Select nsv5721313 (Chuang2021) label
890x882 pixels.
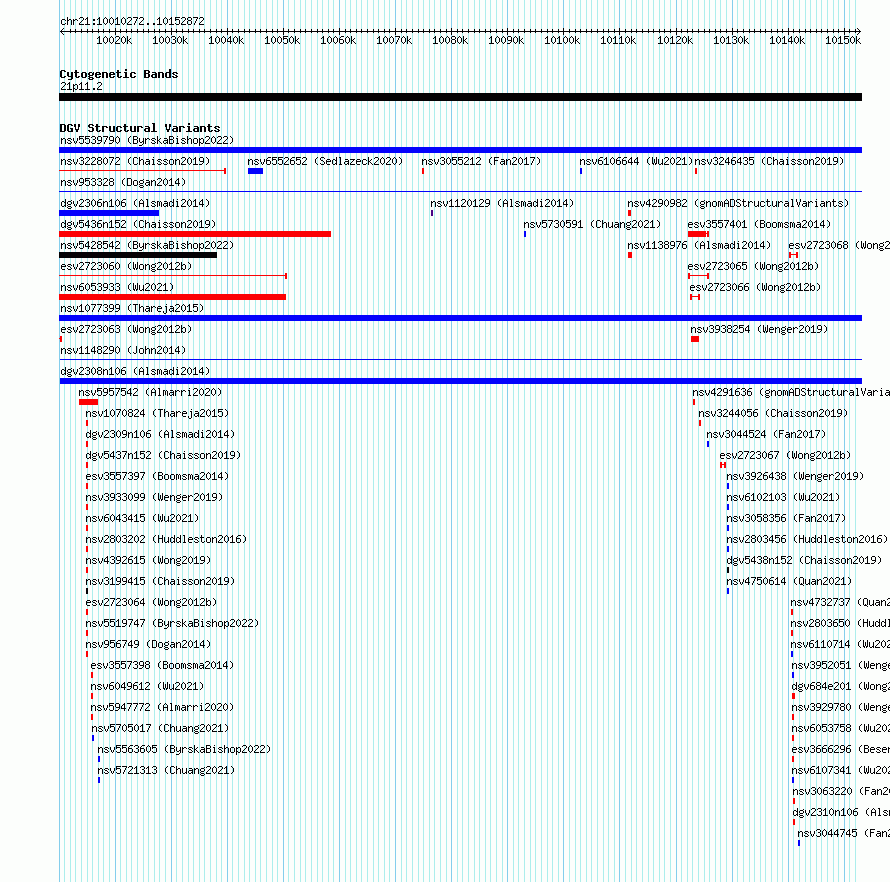click(166, 770)
